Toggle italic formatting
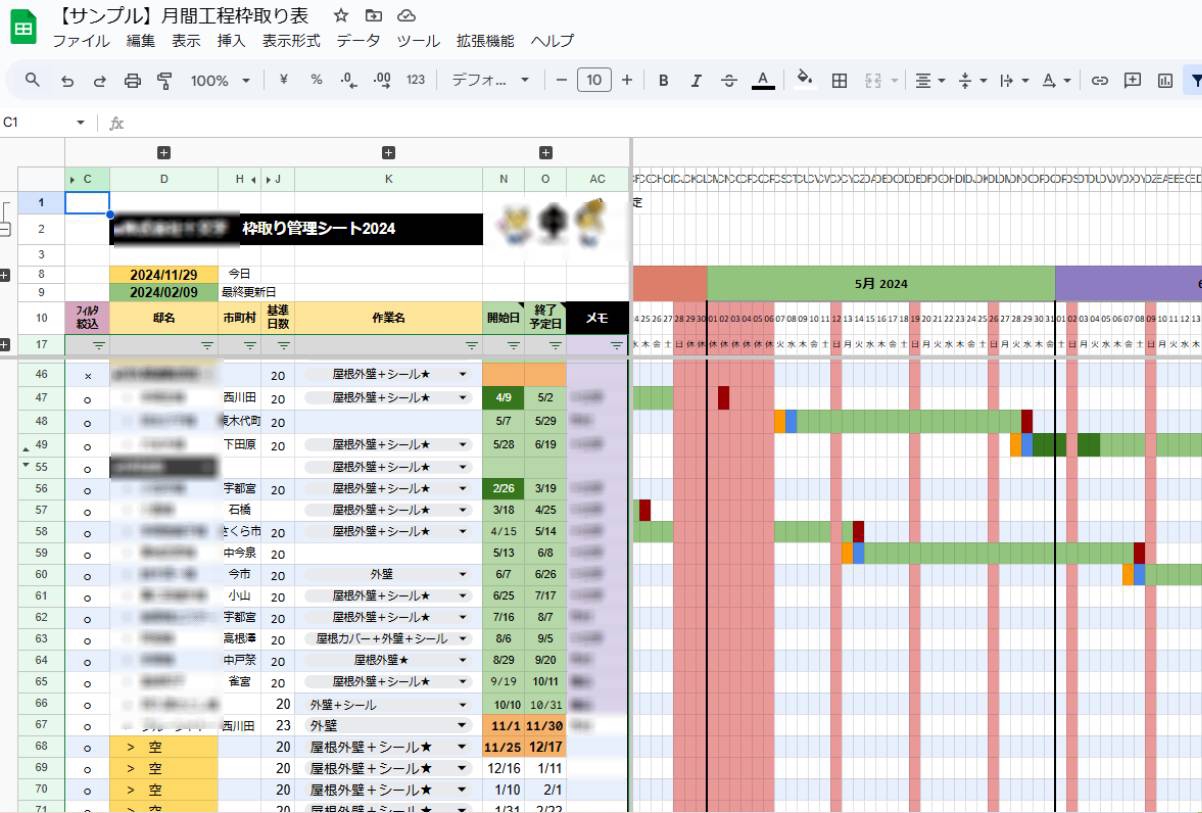This screenshot has height=813, width=1202. click(696, 80)
